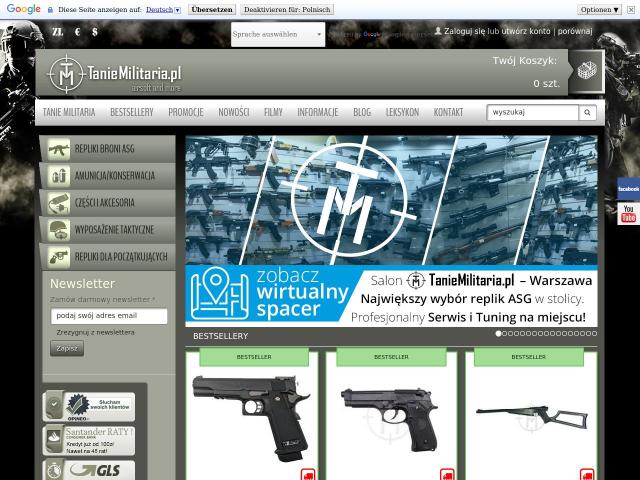Click the utwórz konto link
Viewport: 640px width, 480px height.
coord(524,31)
